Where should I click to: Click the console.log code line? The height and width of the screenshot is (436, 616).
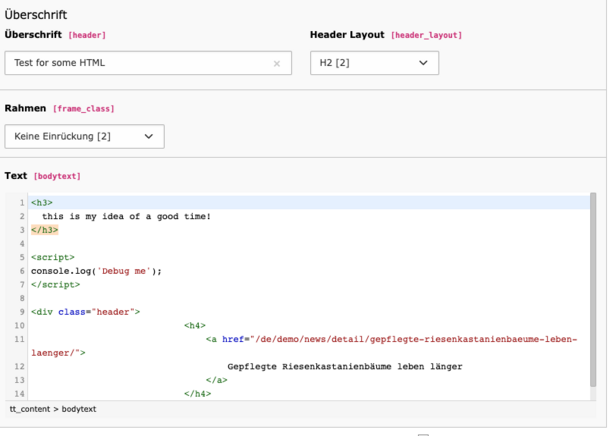[x=96, y=271]
